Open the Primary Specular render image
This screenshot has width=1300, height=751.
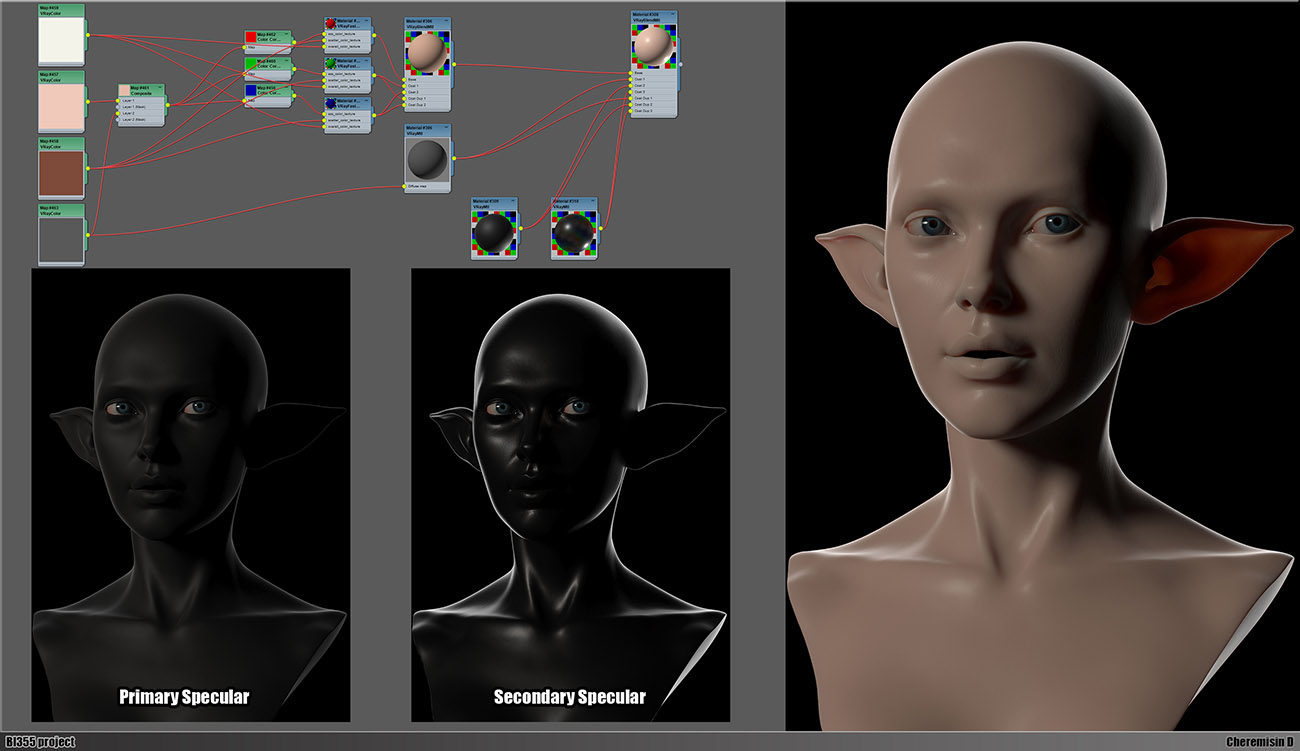(191, 490)
